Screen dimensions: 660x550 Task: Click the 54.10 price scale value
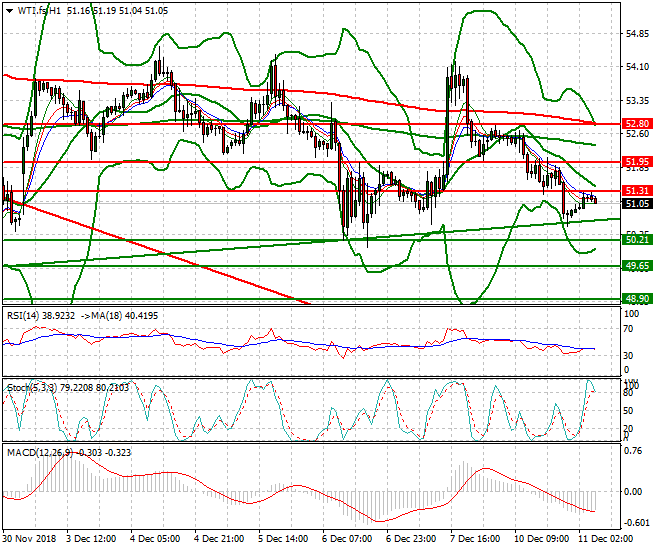(637, 66)
